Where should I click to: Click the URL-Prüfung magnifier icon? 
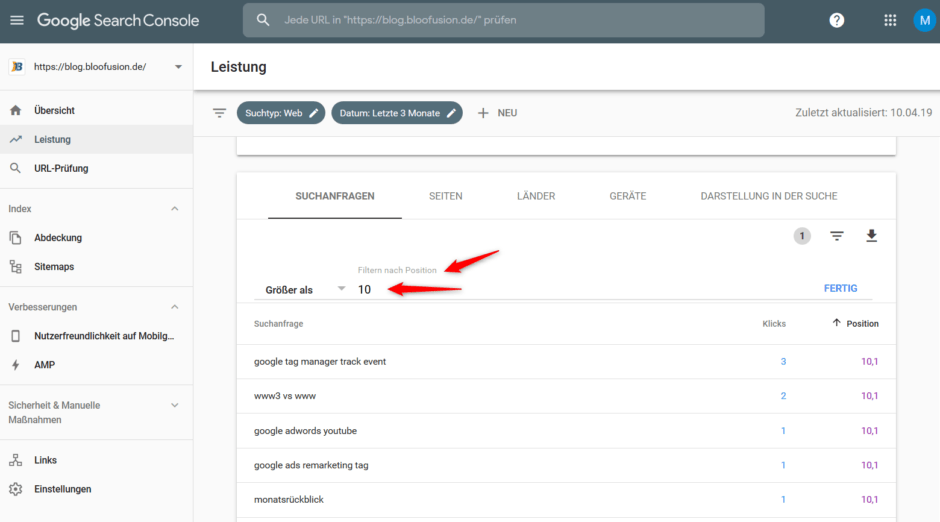[x=16, y=168]
